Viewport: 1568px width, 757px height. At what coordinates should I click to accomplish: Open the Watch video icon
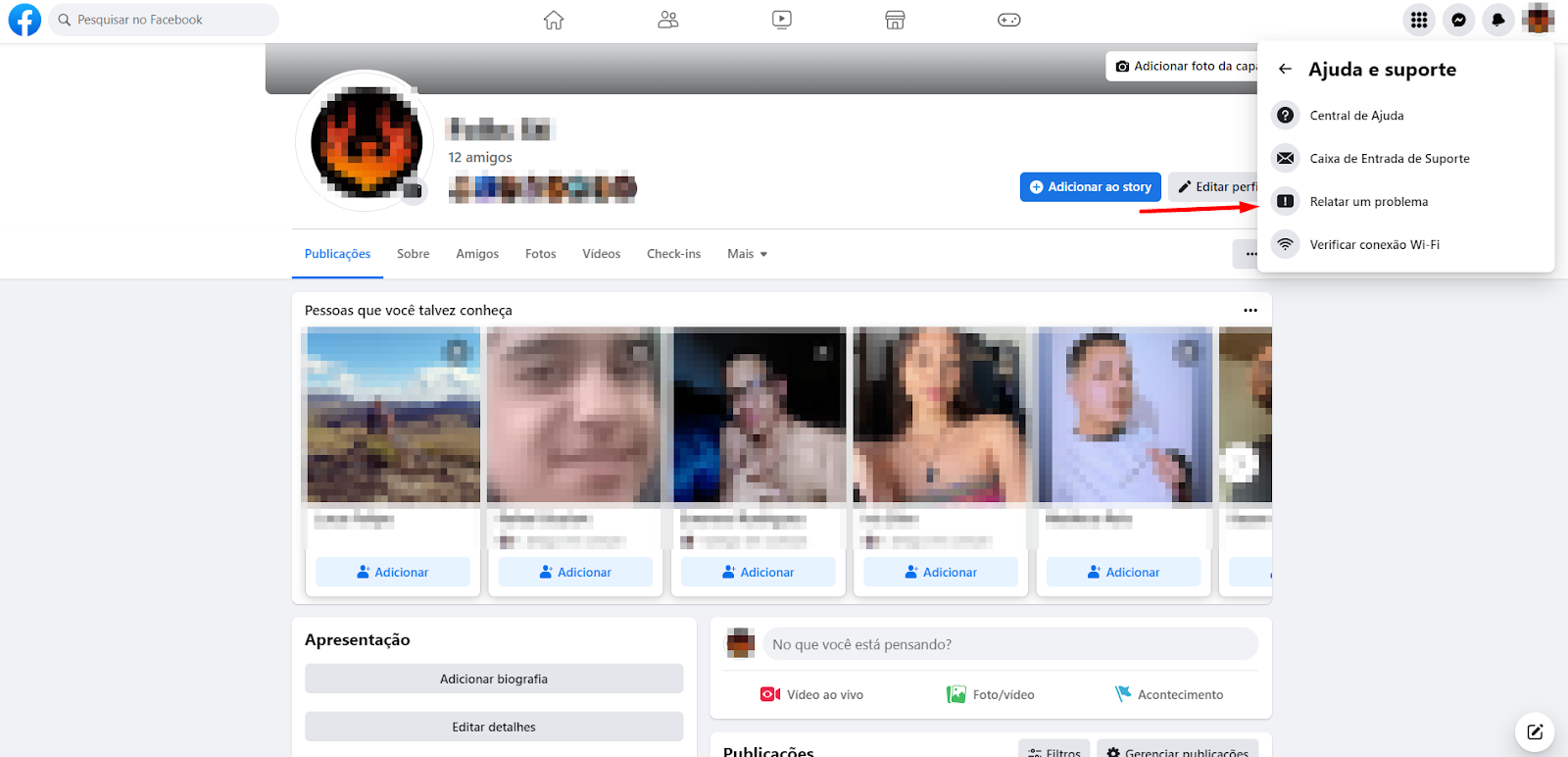[x=782, y=20]
